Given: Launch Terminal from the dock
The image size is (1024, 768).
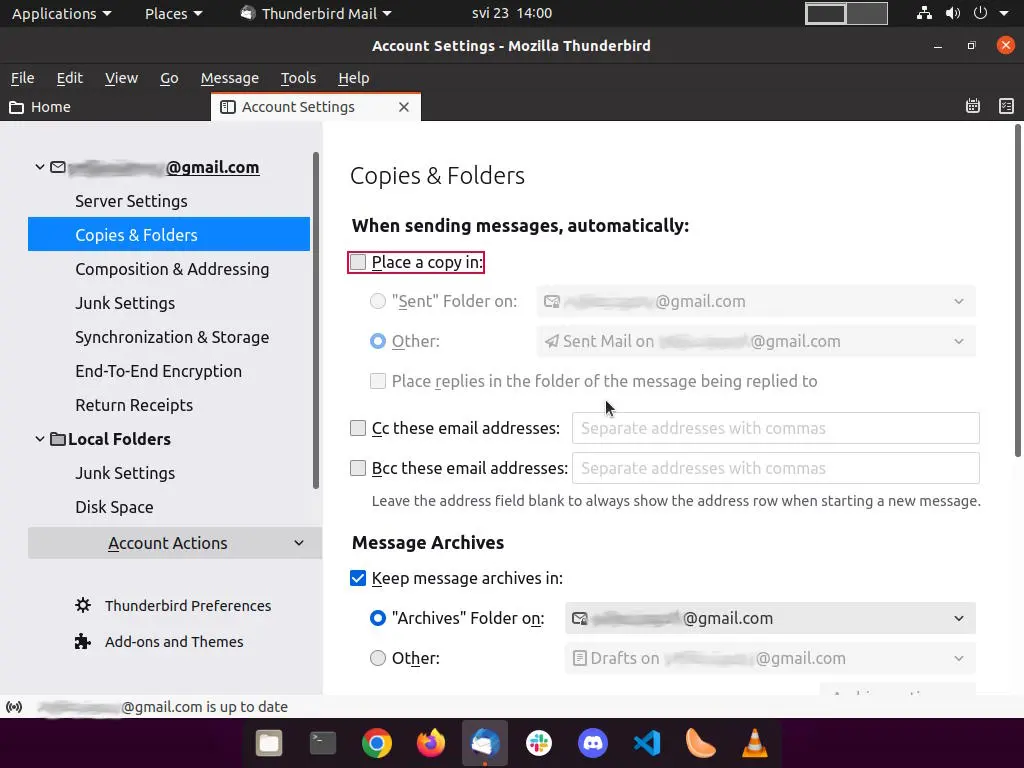Looking at the screenshot, I should point(323,743).
